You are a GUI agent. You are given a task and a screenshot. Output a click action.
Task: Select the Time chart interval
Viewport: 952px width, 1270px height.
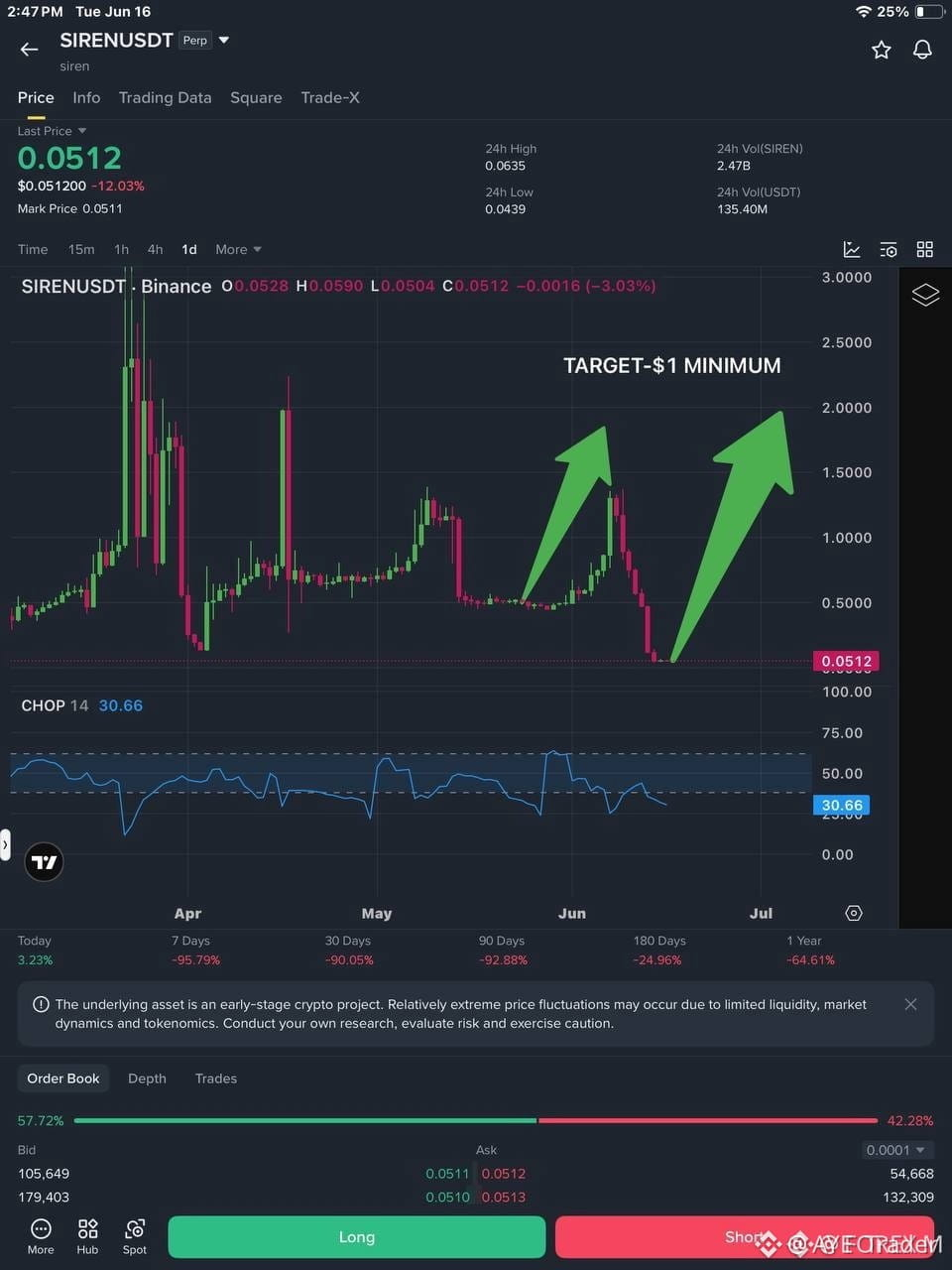pyautogui.click(x=33, y=249)
